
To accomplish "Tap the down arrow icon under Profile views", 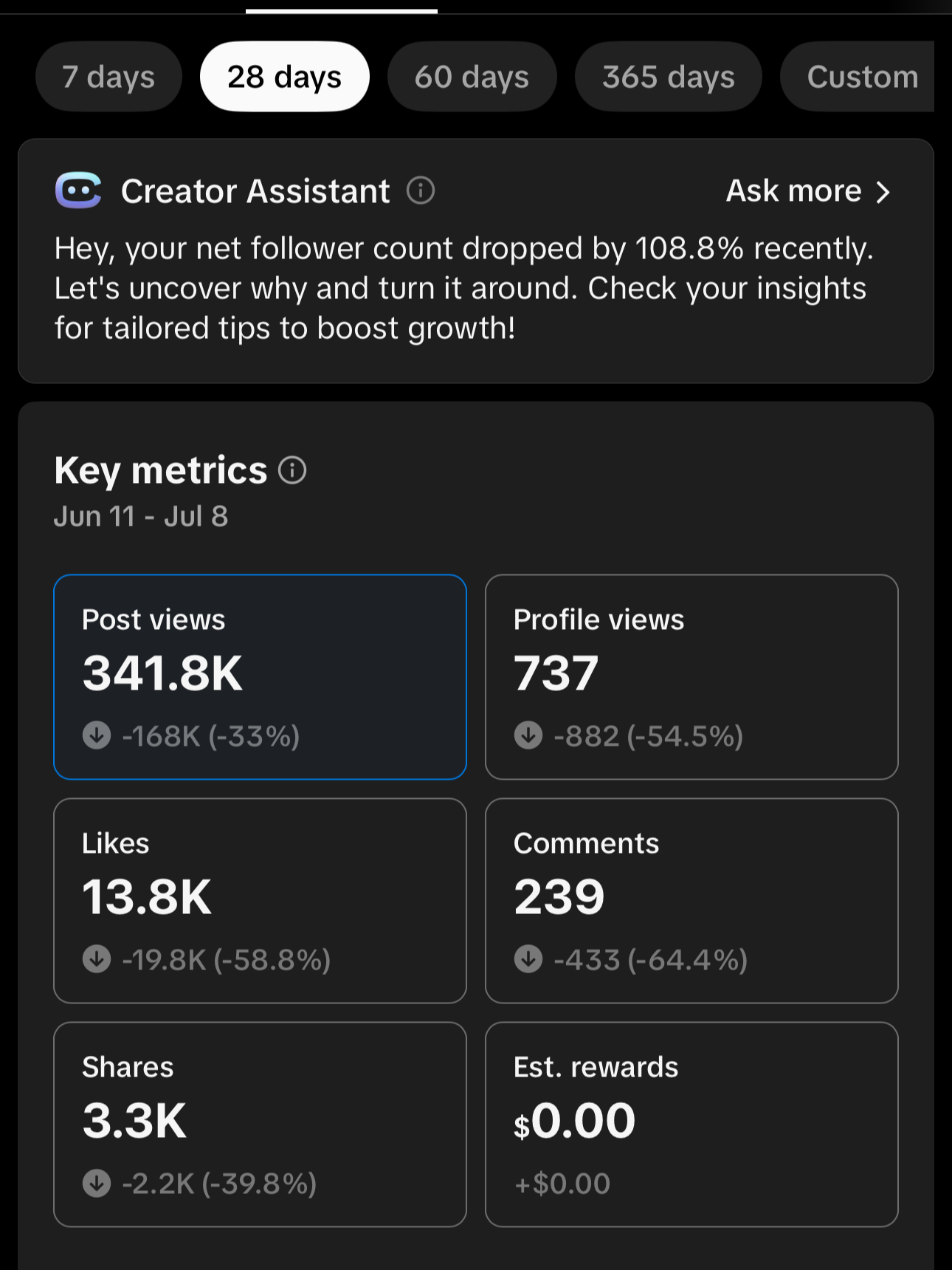I will click(528, 735).
